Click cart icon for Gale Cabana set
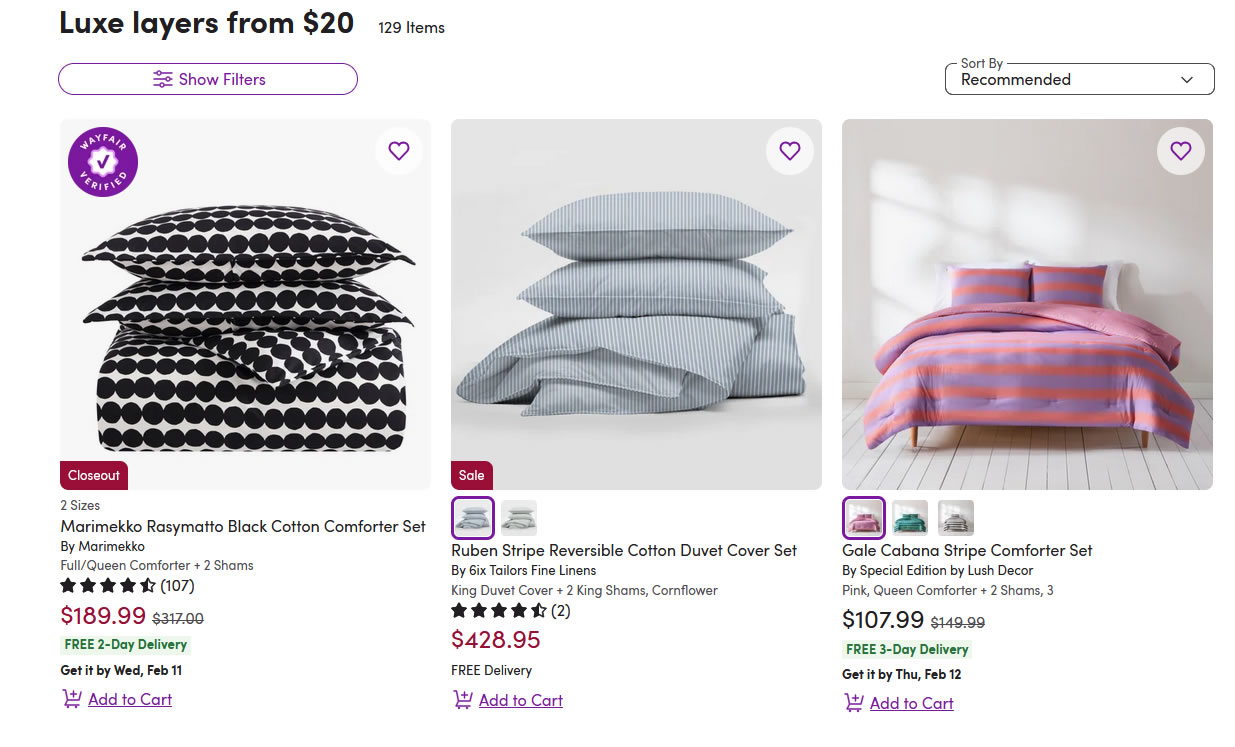 click(x=854, y=703)
